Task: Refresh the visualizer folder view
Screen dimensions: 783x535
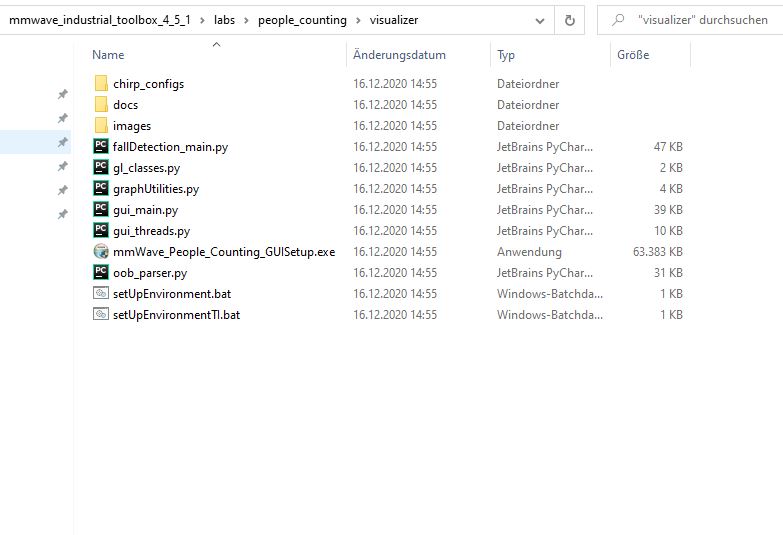Action: [x=569, y=20]
